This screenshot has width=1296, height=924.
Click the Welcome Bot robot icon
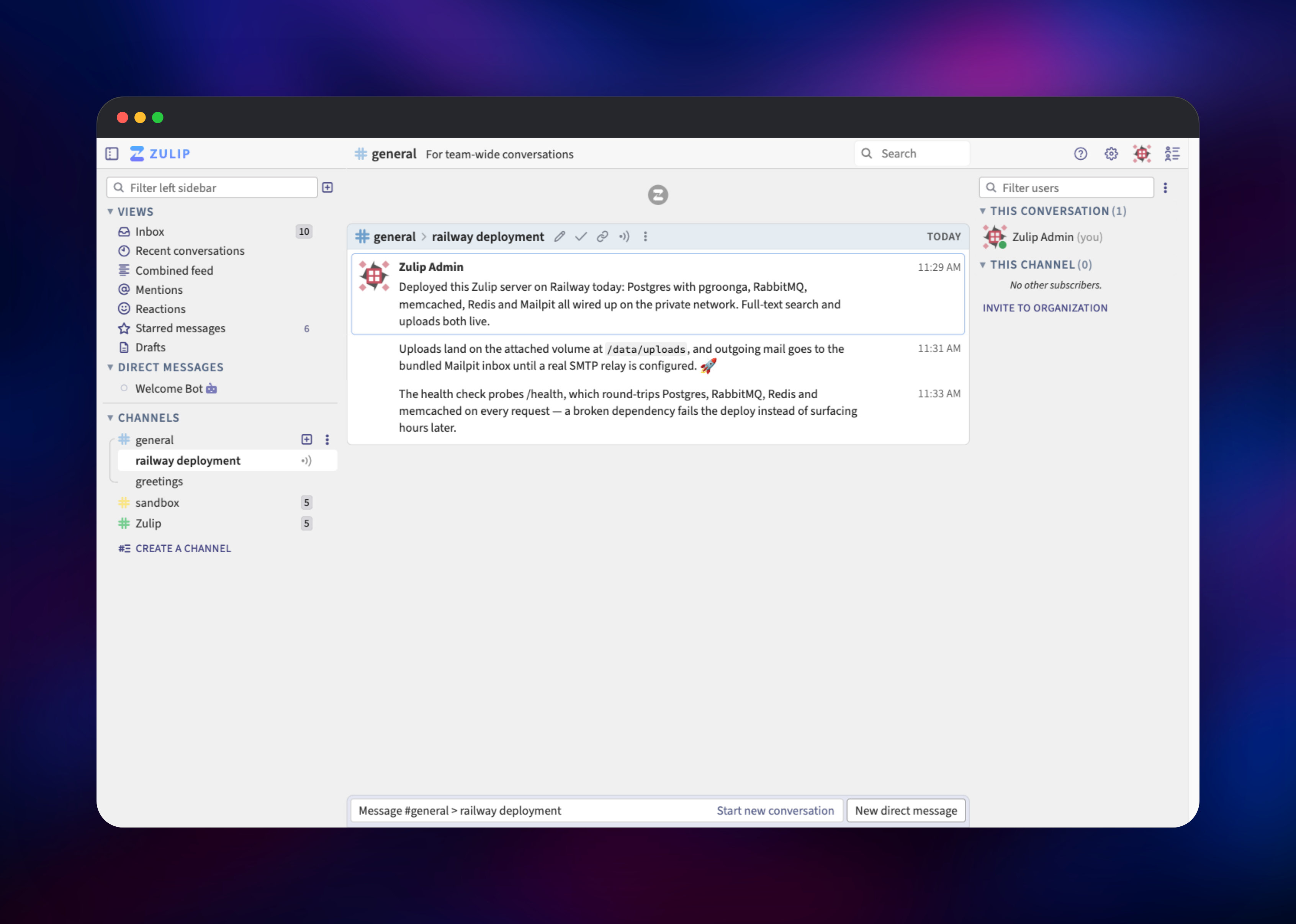coord(212,389)
